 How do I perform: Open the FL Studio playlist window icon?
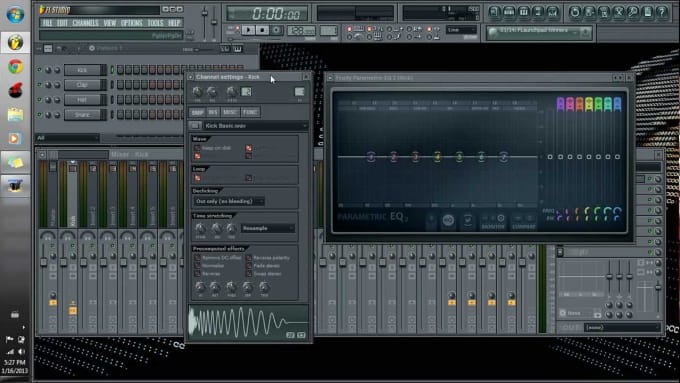pos(494,12)
